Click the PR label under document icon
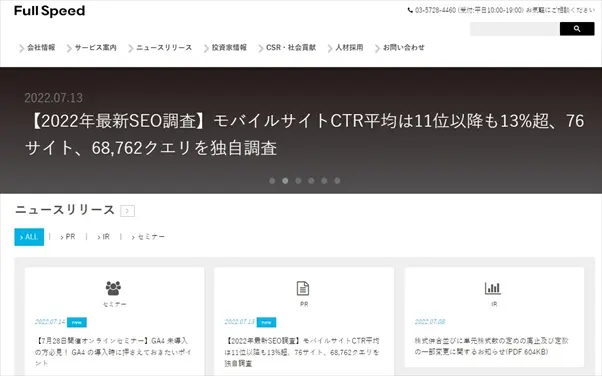Screen dimensions: 602x376 [x=304, y=304]
